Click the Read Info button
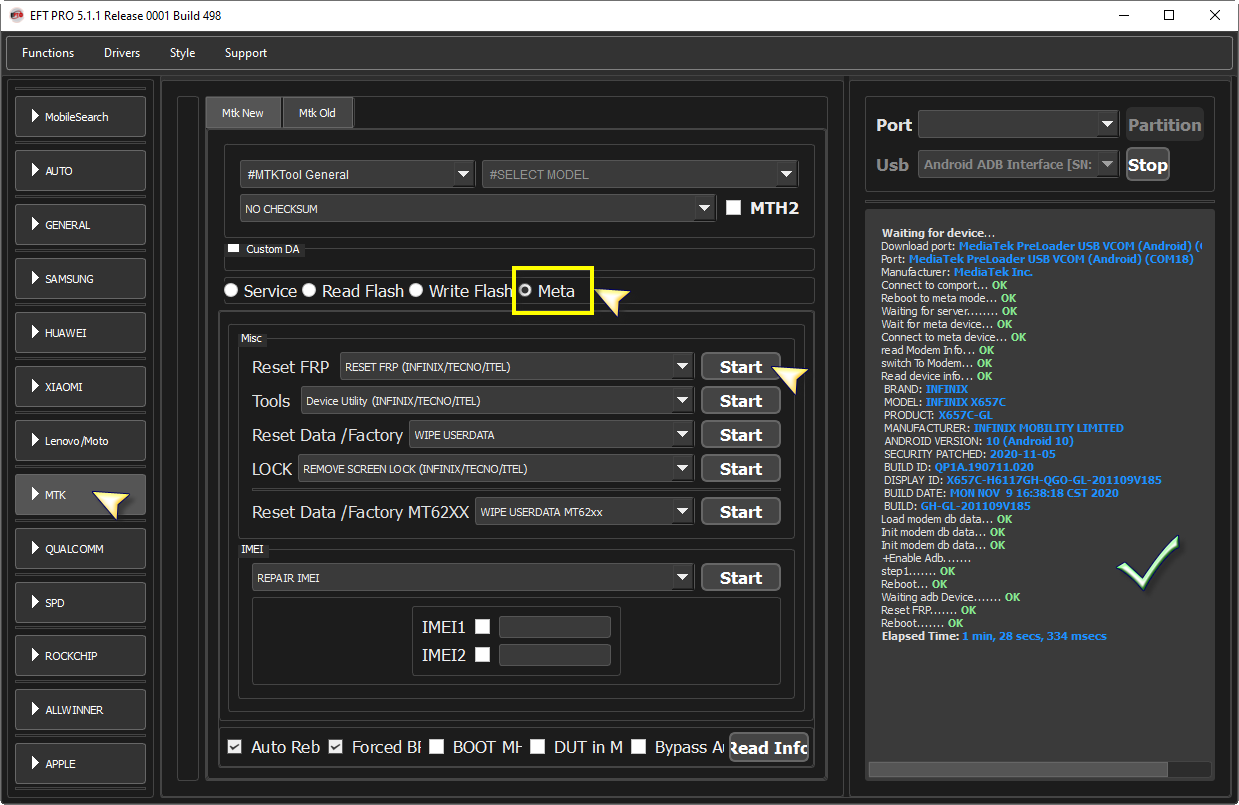The width and height of the screenshot is (1239, 805). pos(769,748)
